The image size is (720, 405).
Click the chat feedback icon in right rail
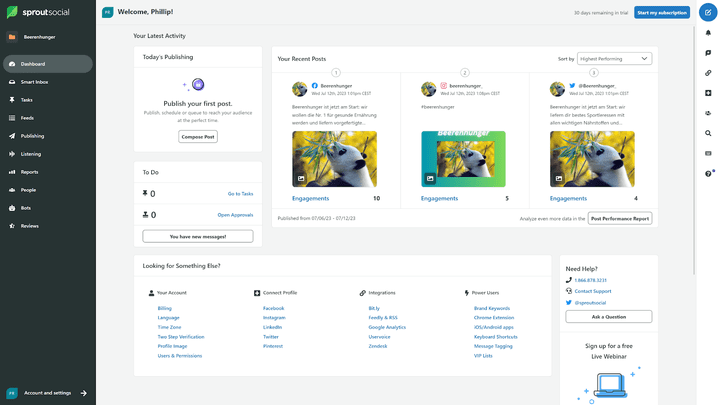pos(708,53)
